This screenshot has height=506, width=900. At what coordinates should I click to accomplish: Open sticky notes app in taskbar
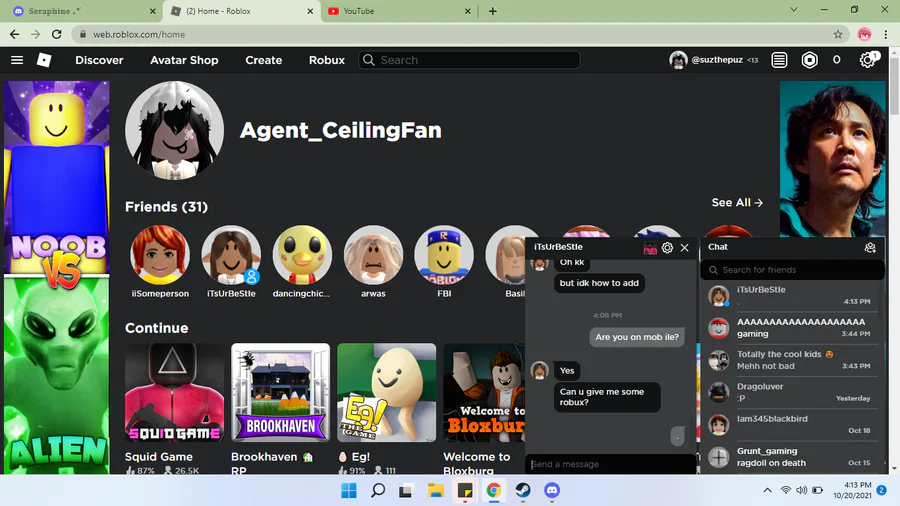[x=464, y=491]
